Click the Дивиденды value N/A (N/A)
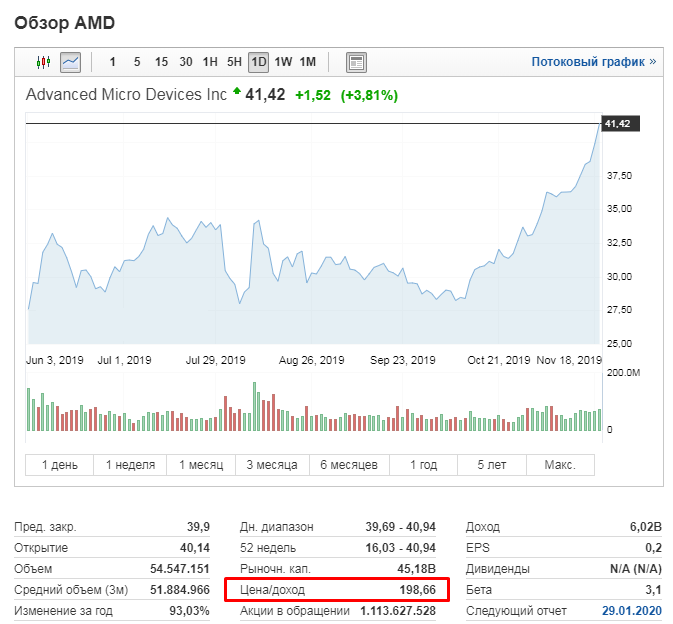This screenshot has width=673, height=624. click(636, 569)
